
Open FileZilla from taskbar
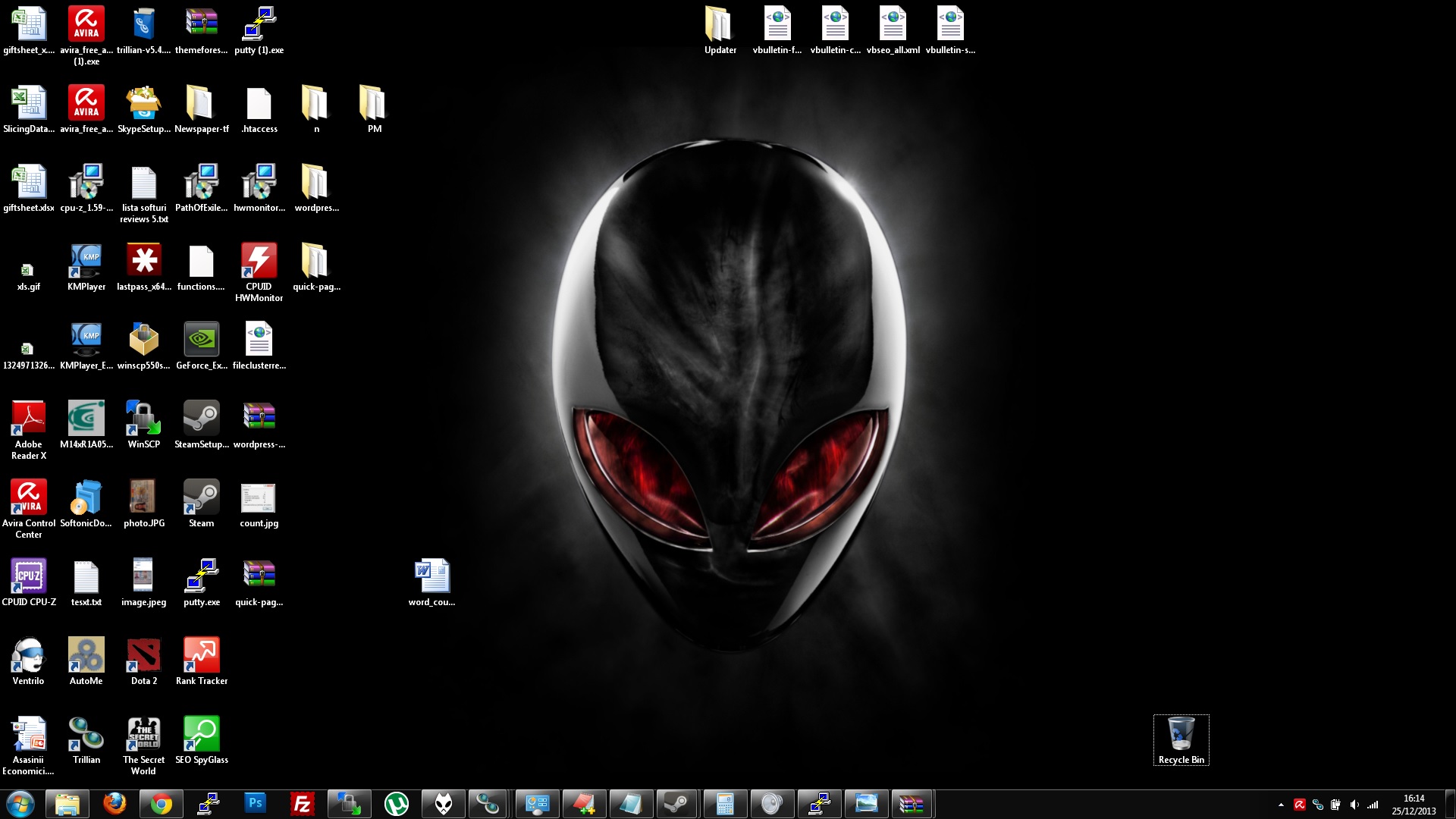[x=302, y=803]
